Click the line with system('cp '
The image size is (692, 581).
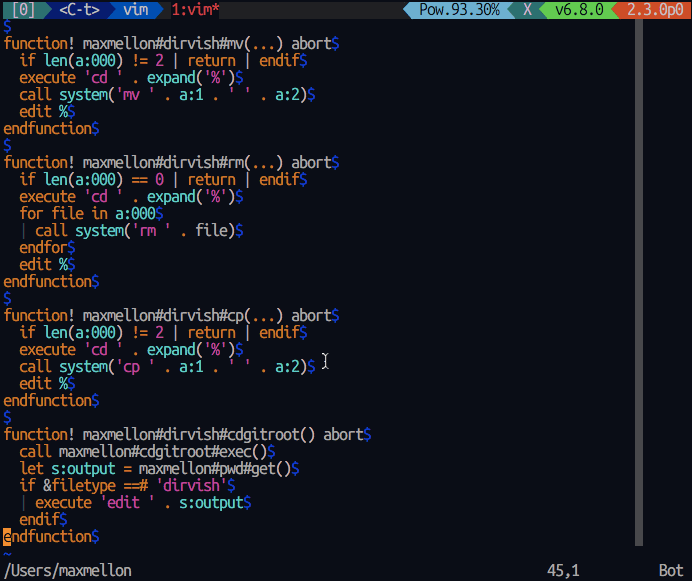(167, 366)
